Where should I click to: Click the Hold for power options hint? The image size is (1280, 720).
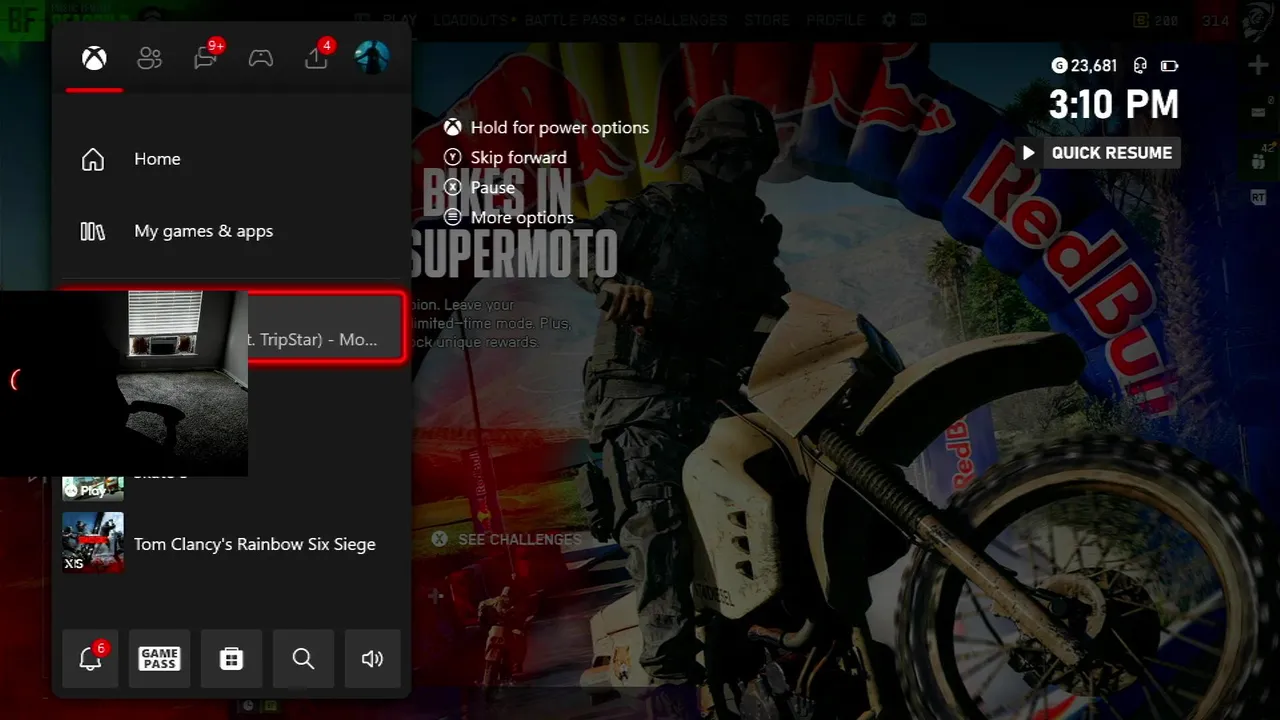(547, 127)
